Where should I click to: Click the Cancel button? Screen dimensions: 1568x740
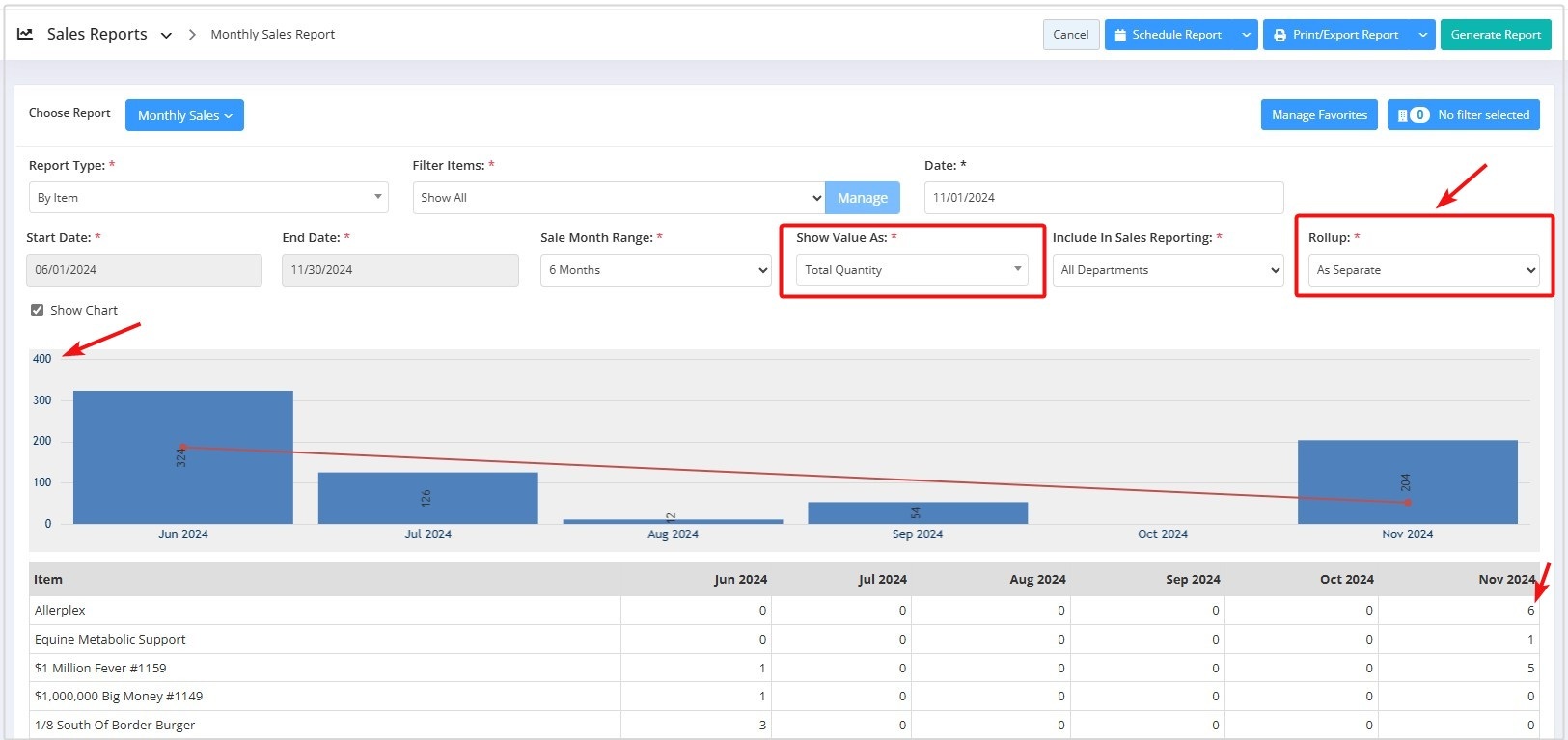1071,35
